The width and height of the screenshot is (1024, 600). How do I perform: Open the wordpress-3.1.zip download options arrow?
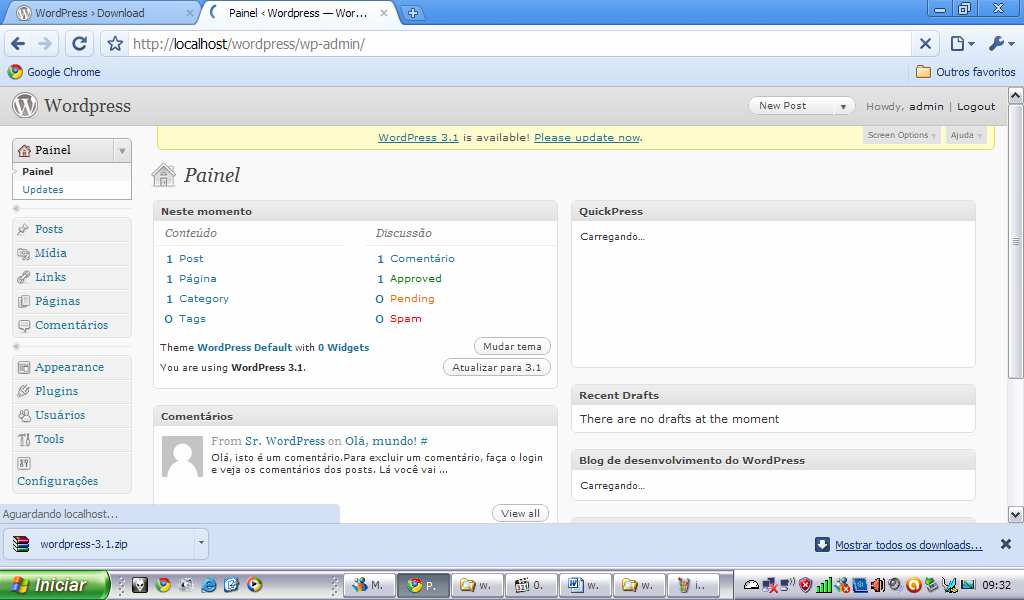[201, 543]
